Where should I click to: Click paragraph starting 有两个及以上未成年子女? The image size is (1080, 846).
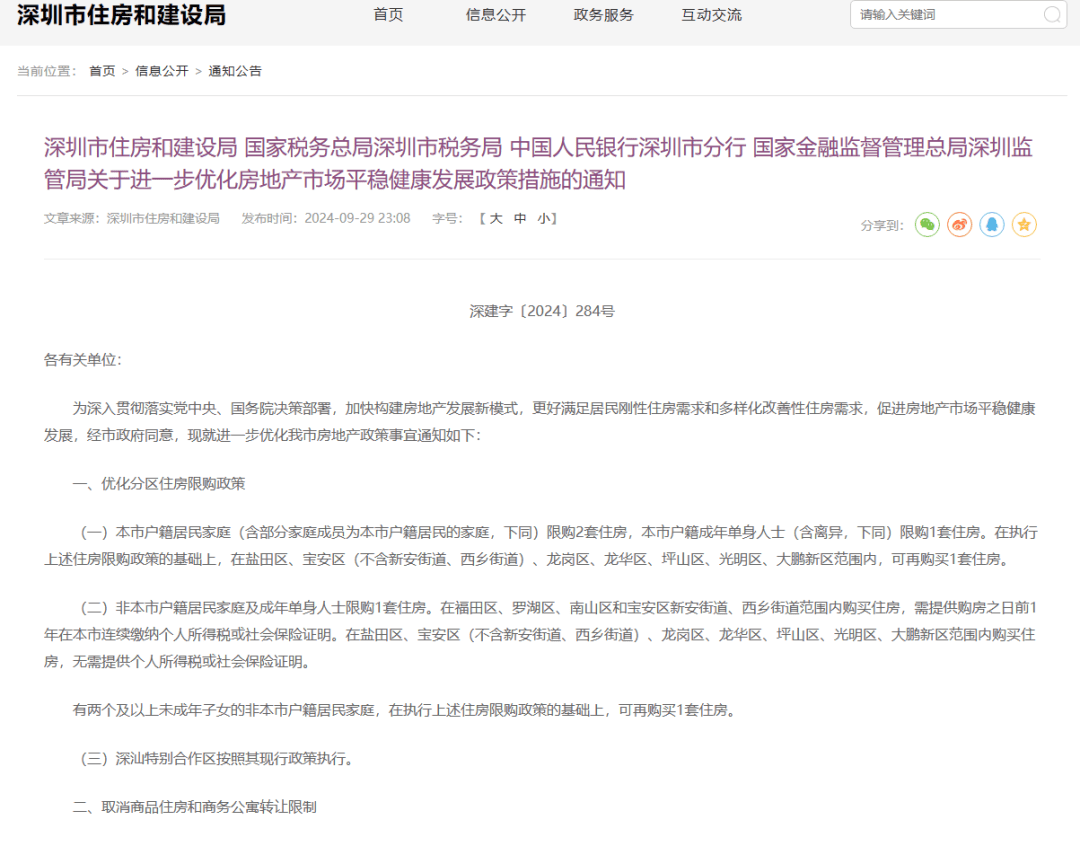(405, 710)
